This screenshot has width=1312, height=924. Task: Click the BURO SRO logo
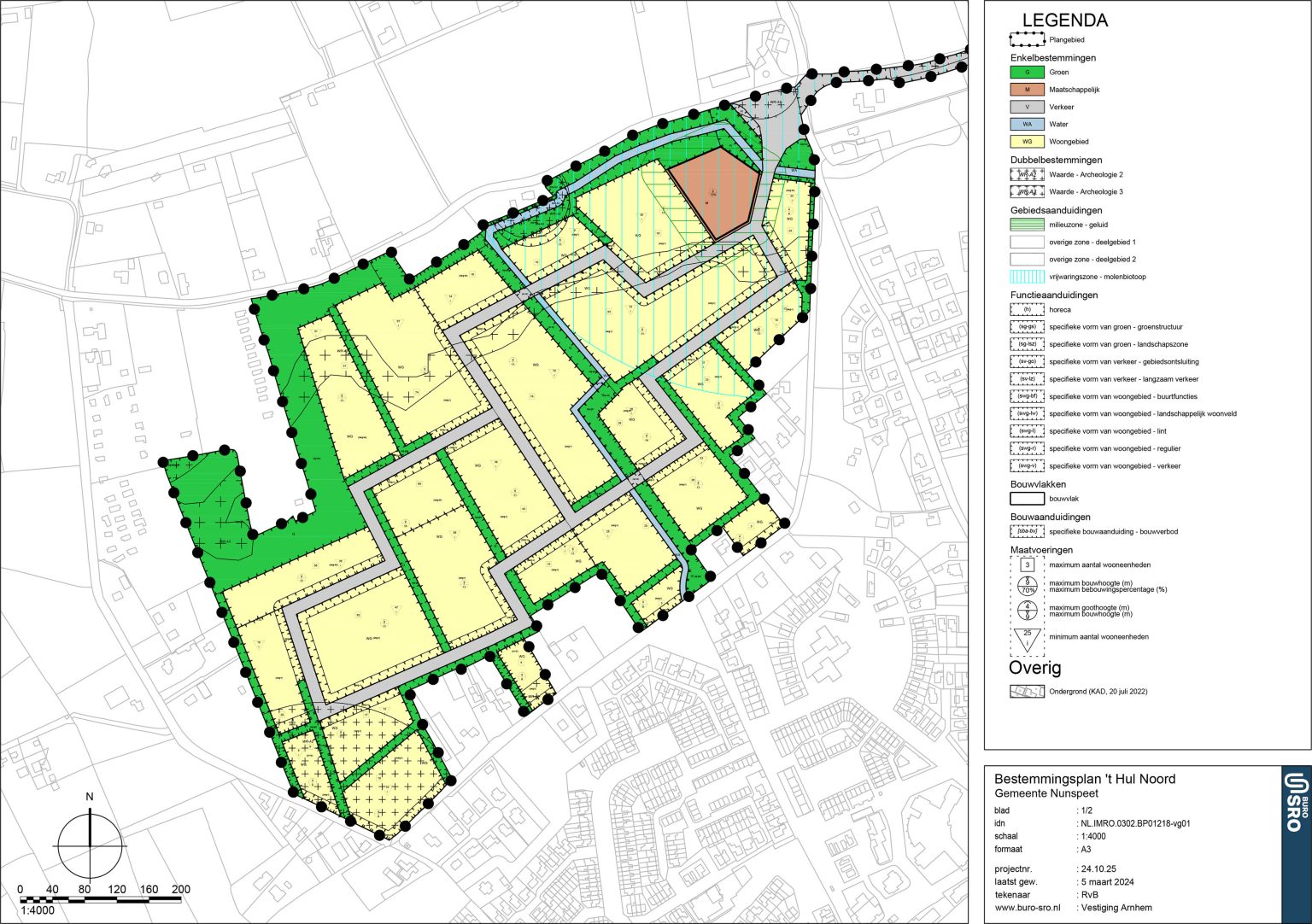(x=1296, y=802)
